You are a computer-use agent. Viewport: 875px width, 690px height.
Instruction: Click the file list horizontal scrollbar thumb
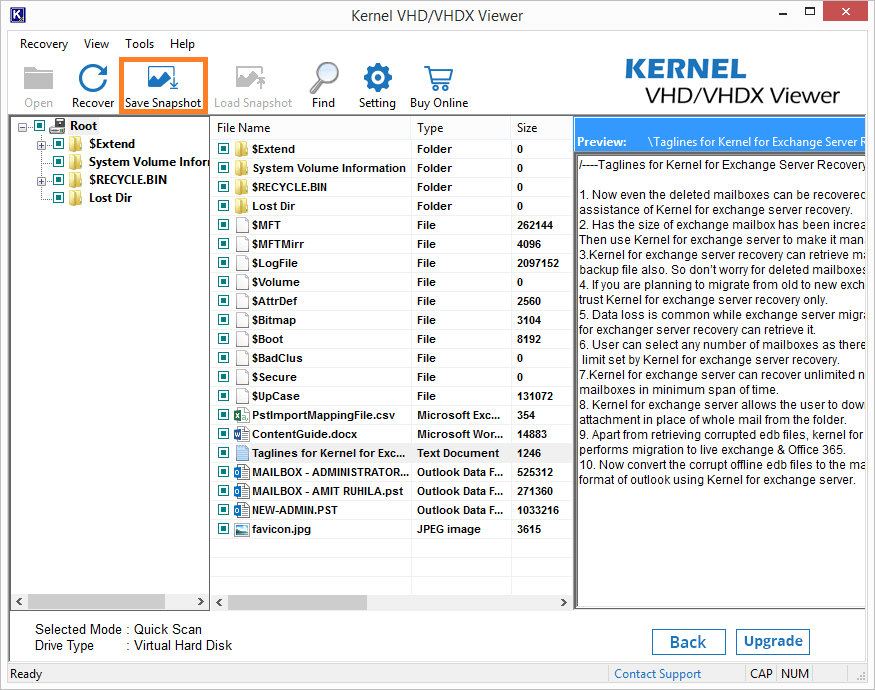click(x=297, y=602)
